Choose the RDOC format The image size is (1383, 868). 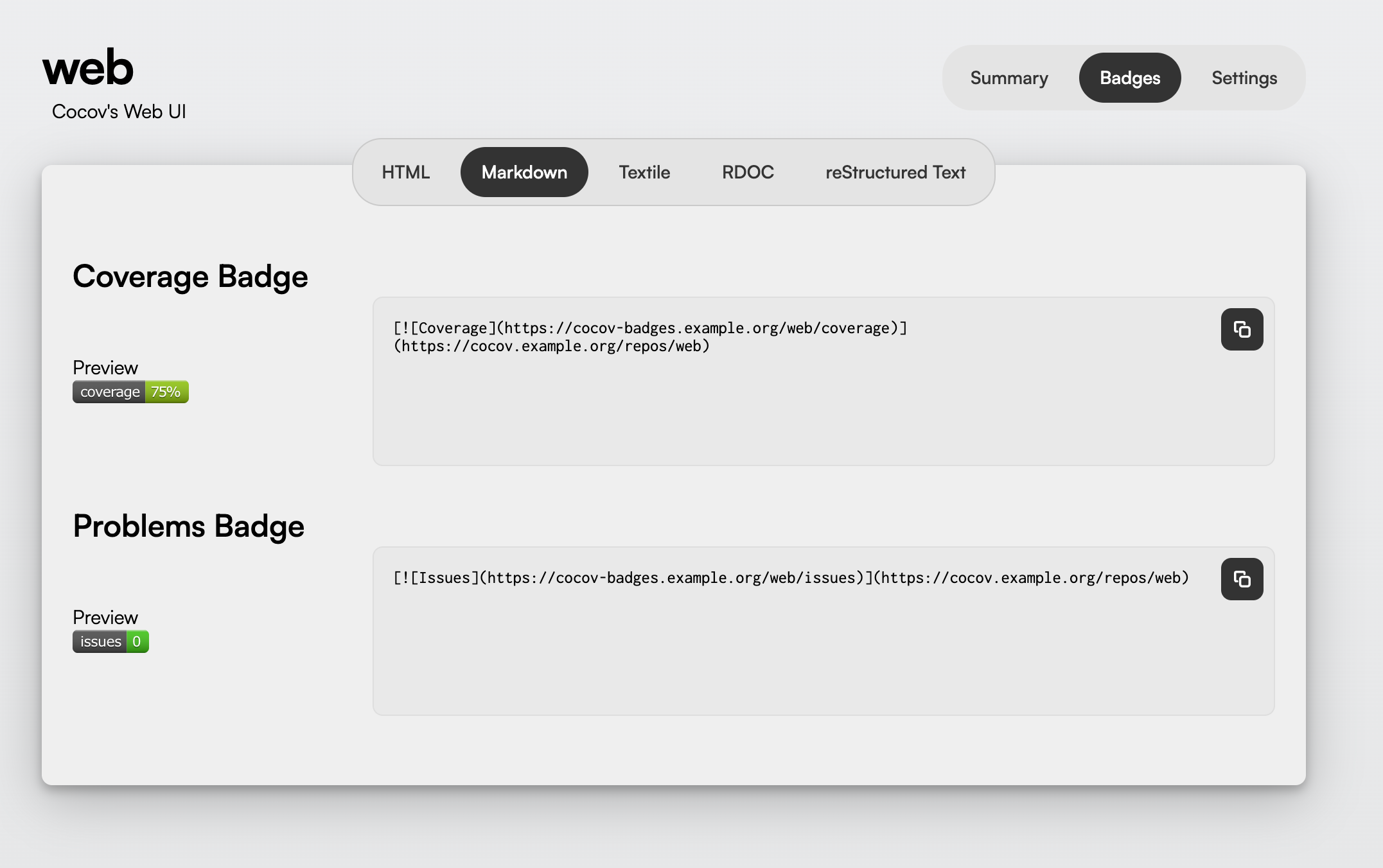pyautogui.click(x=748, y=172)
